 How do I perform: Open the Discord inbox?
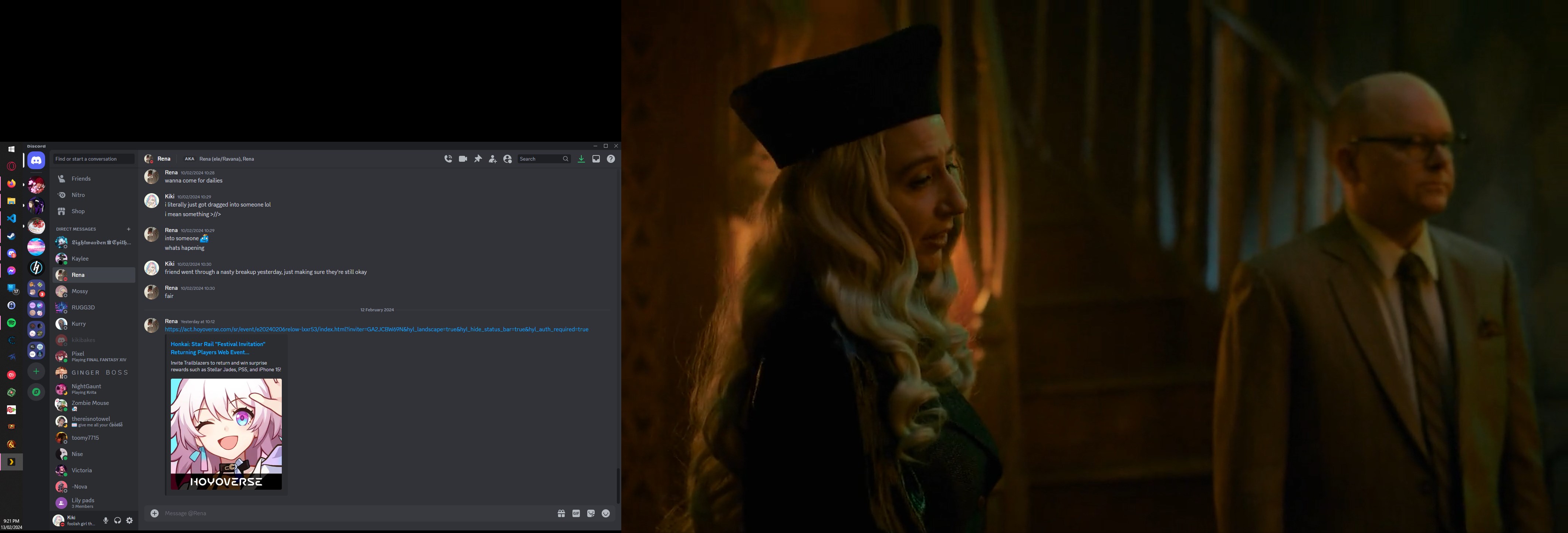(596, 159)
